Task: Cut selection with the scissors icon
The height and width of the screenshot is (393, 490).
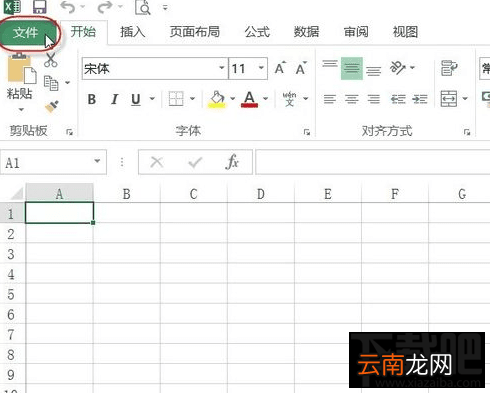Action: 51,60
